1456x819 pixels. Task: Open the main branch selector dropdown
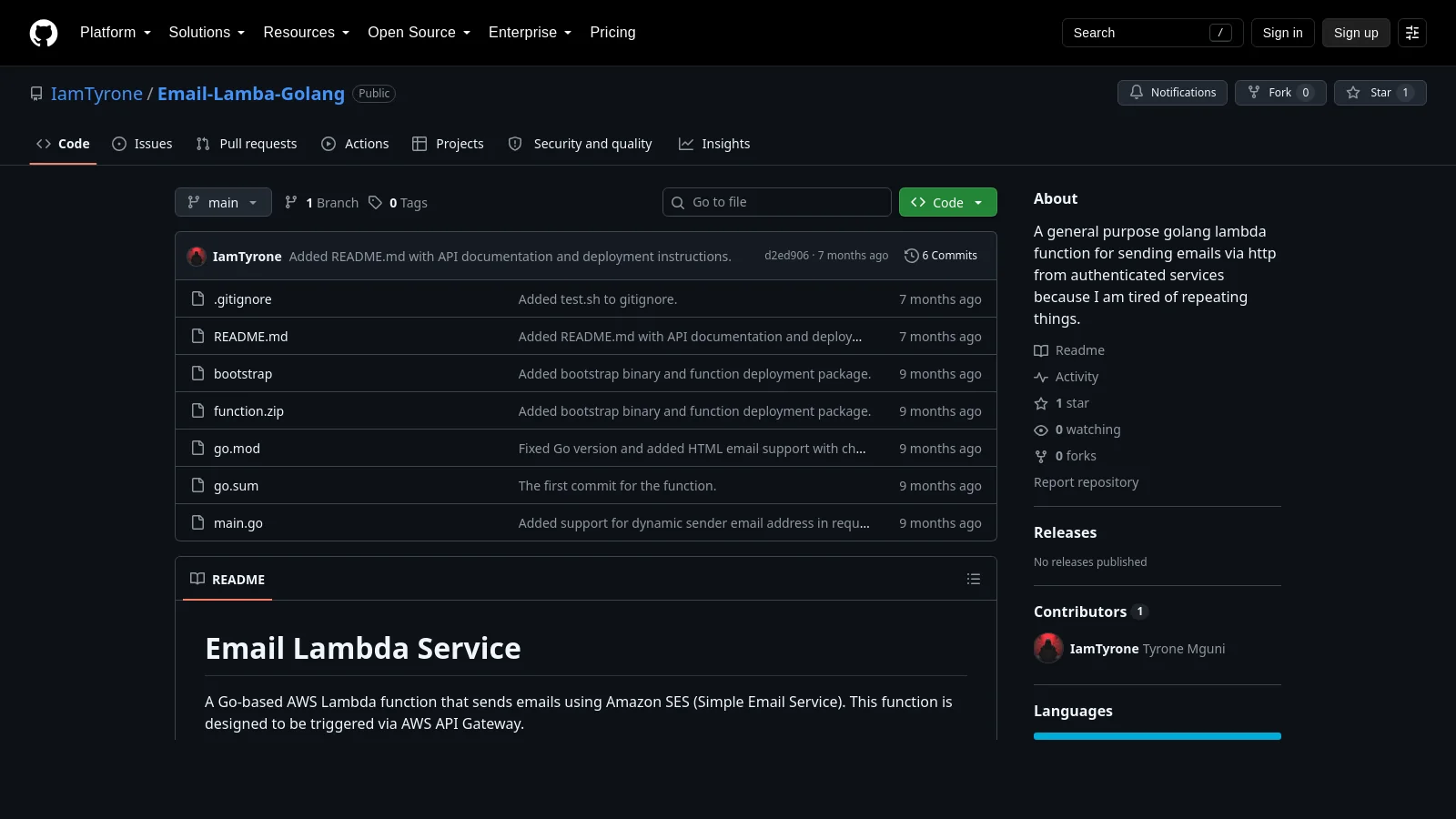tap(223, 202)
